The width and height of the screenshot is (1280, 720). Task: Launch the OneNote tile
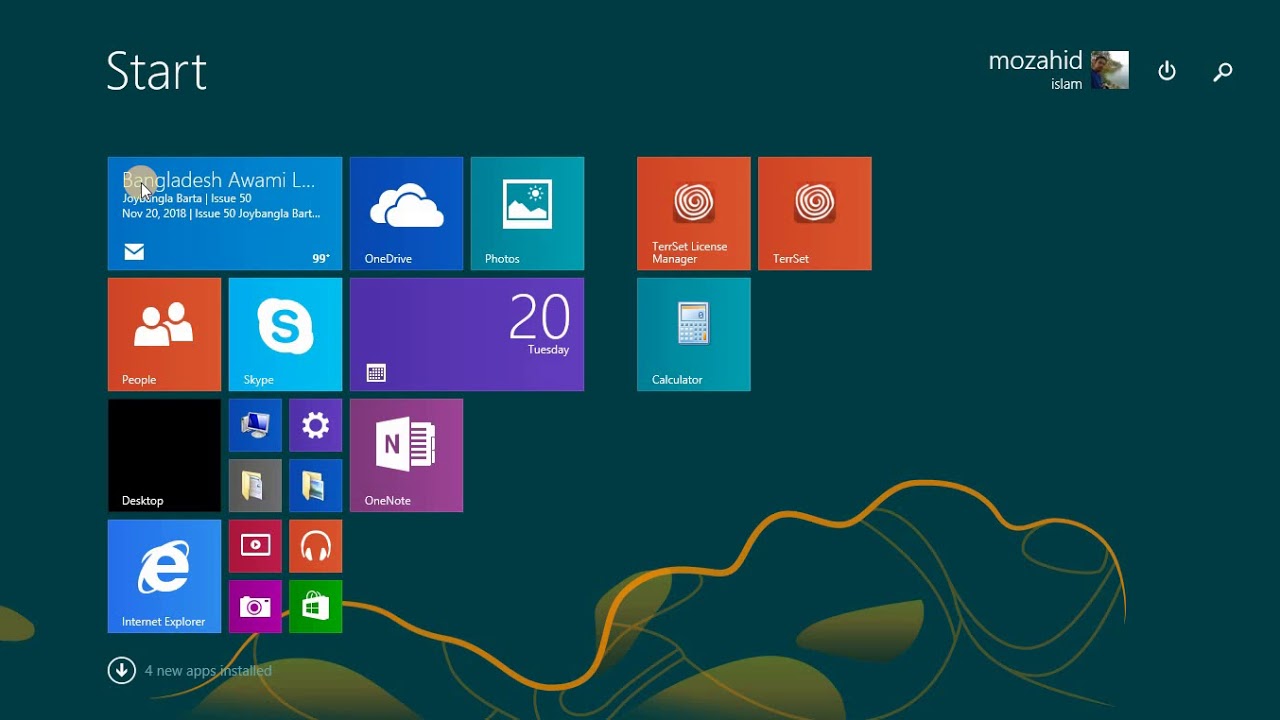(406, 455)
